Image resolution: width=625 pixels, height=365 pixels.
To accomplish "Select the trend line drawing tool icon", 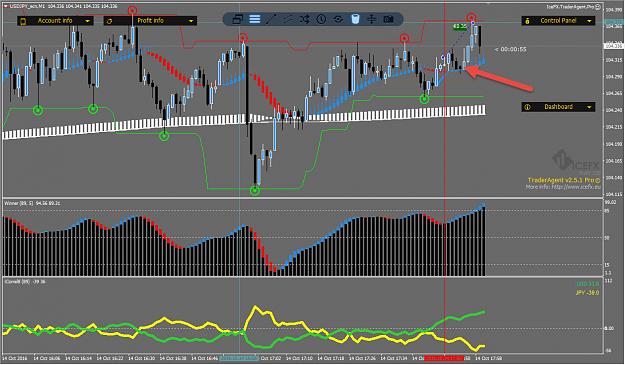I will [271, 19].
